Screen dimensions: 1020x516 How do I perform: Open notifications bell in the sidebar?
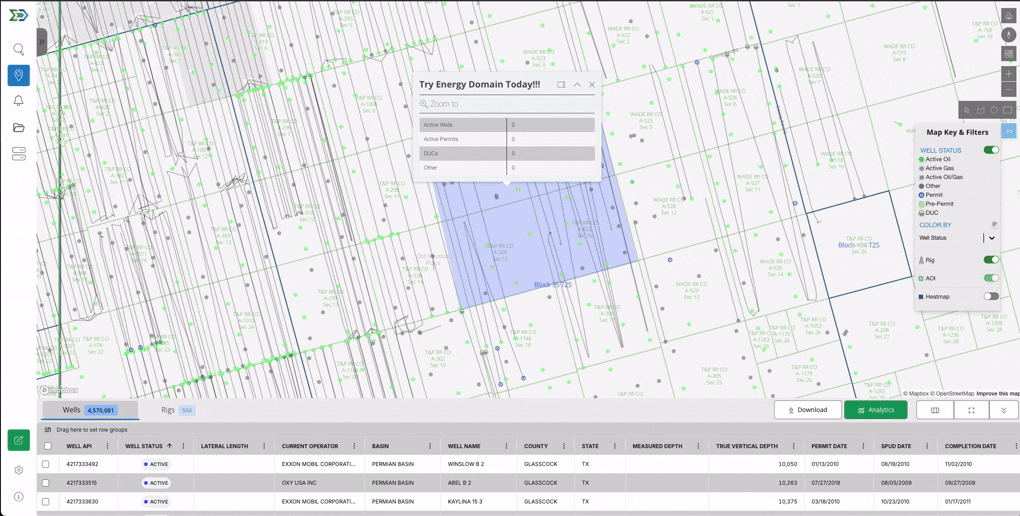click(18, 101)
